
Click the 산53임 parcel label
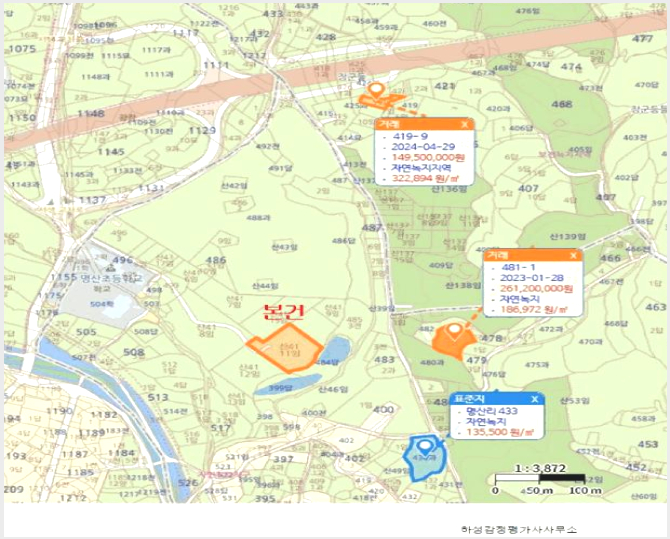click(x=575, y=401)
